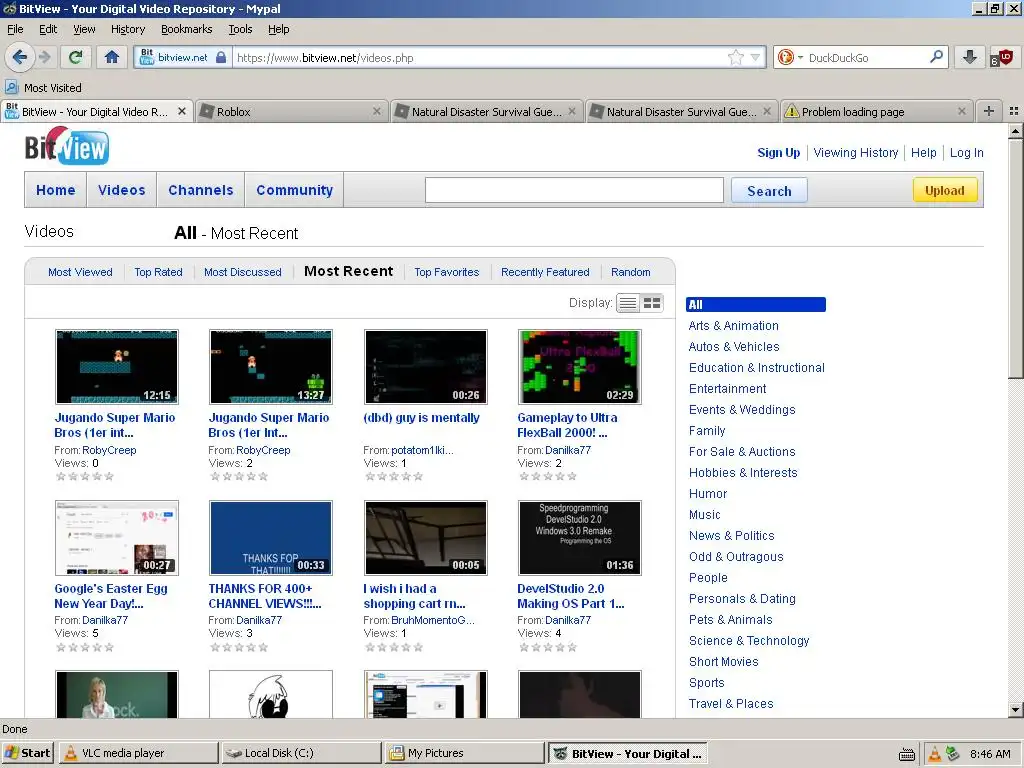Sort videos by Most Discussed
1024x768 pixels.
pos(242,272)
